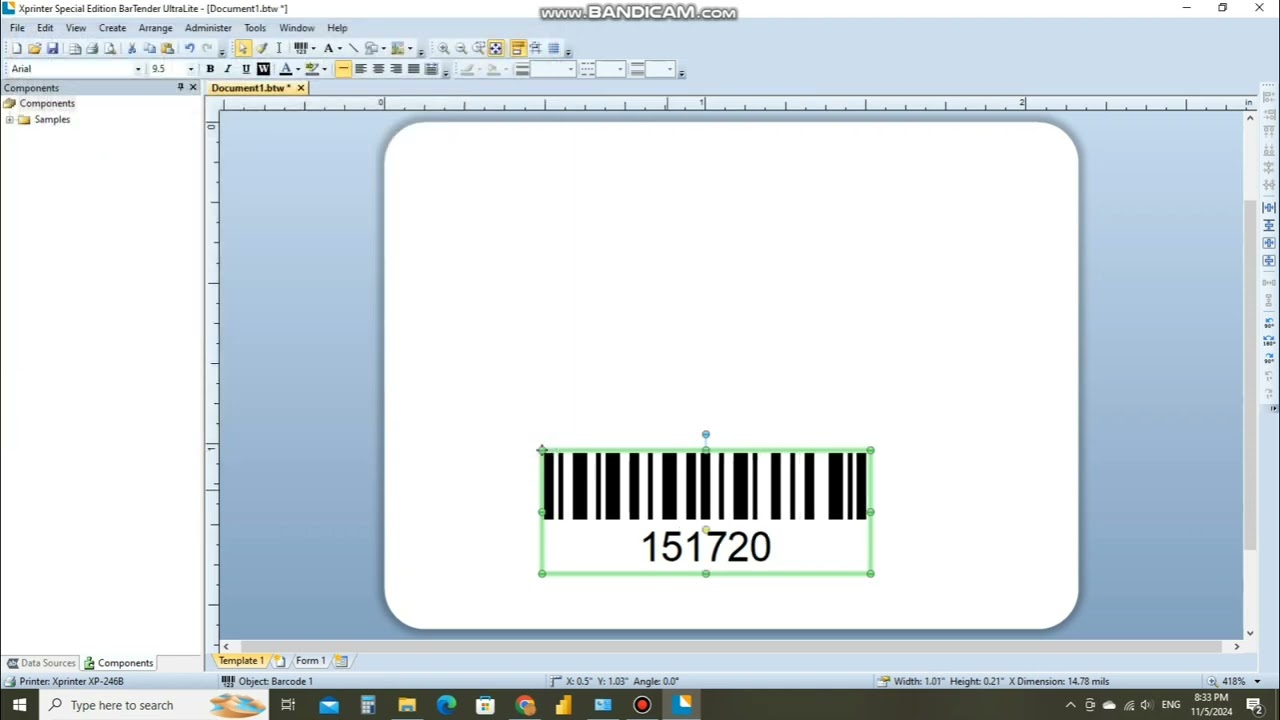Viewport: 1280px width, 720px height.
Task: Undo the last action
Action: [189, 48]
